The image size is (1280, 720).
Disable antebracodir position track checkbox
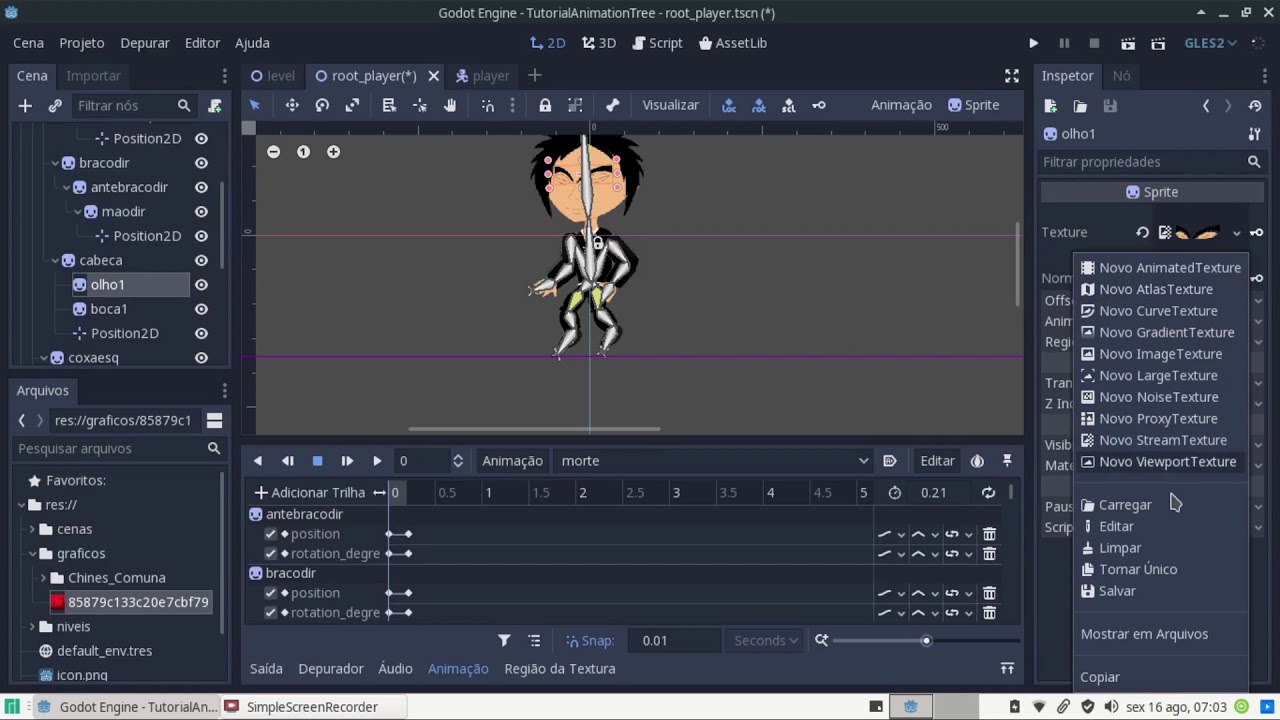[x=270, y=534]
